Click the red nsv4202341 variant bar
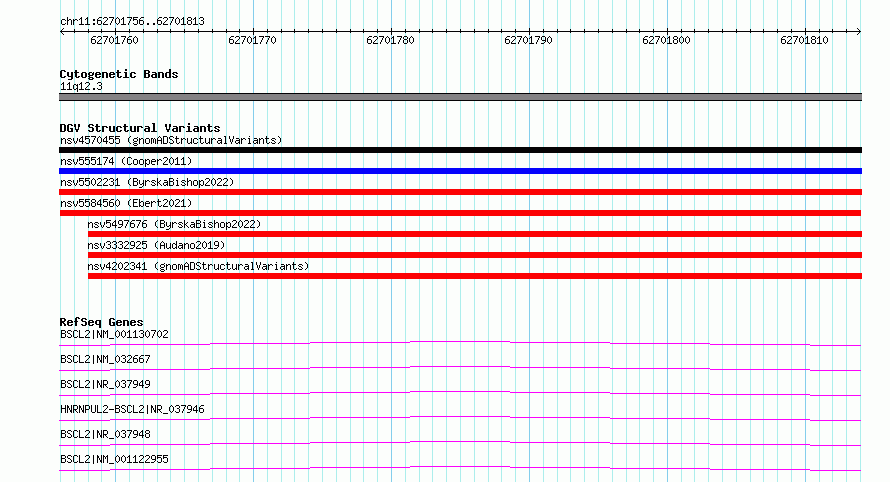Viewport: 890px width, 482px height. tap(475, 276)
